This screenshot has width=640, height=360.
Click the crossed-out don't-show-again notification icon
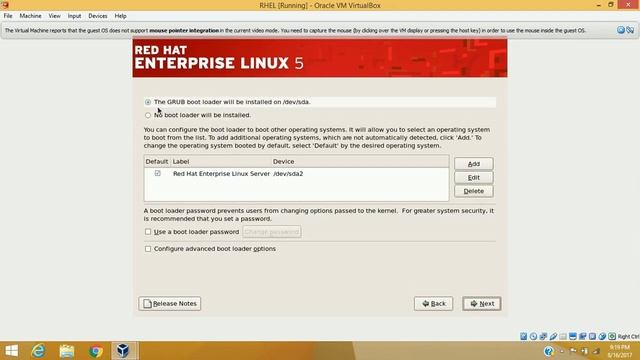click(x=630, y=30)
